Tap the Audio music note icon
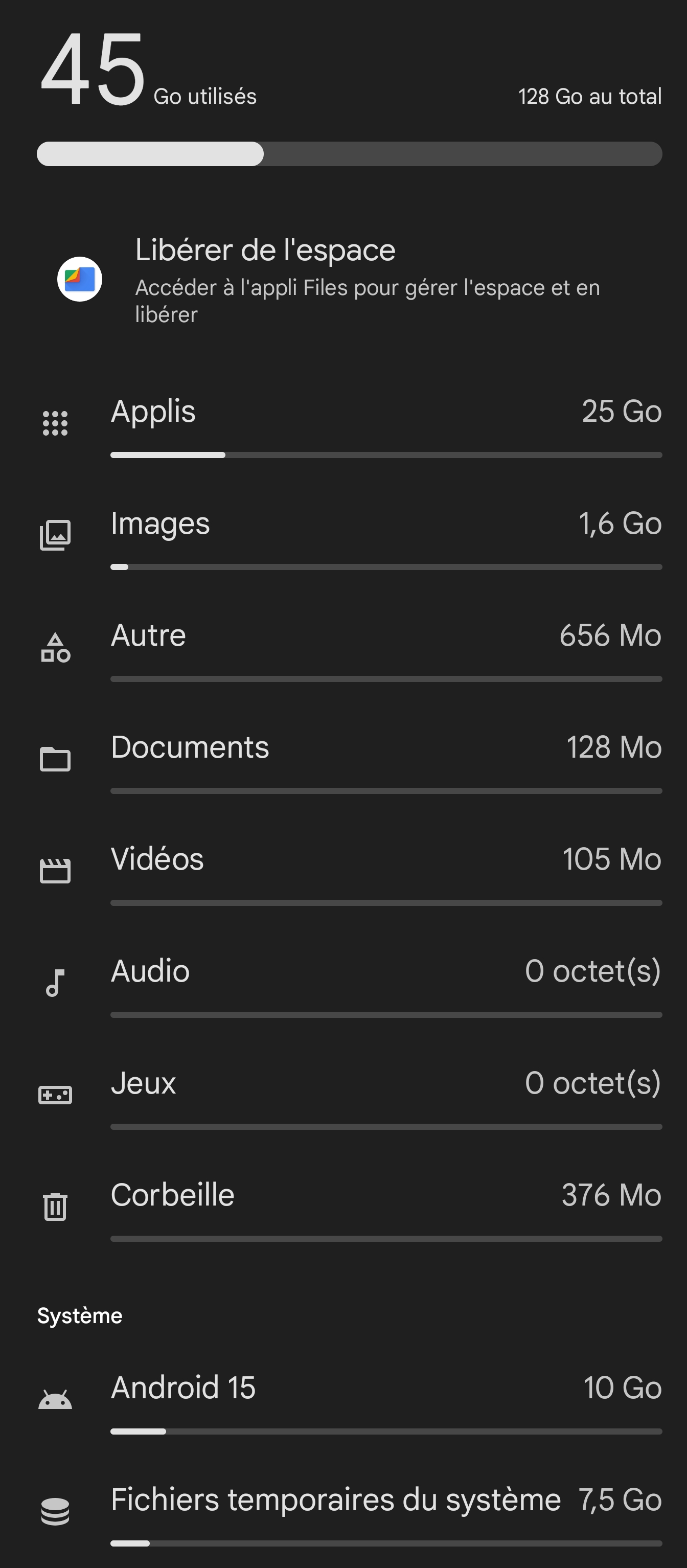 (x=55, y=983)
